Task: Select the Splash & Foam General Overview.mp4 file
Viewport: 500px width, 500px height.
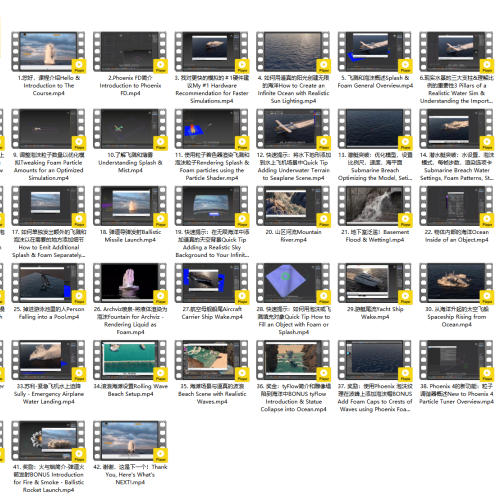Action: point(375,52)
